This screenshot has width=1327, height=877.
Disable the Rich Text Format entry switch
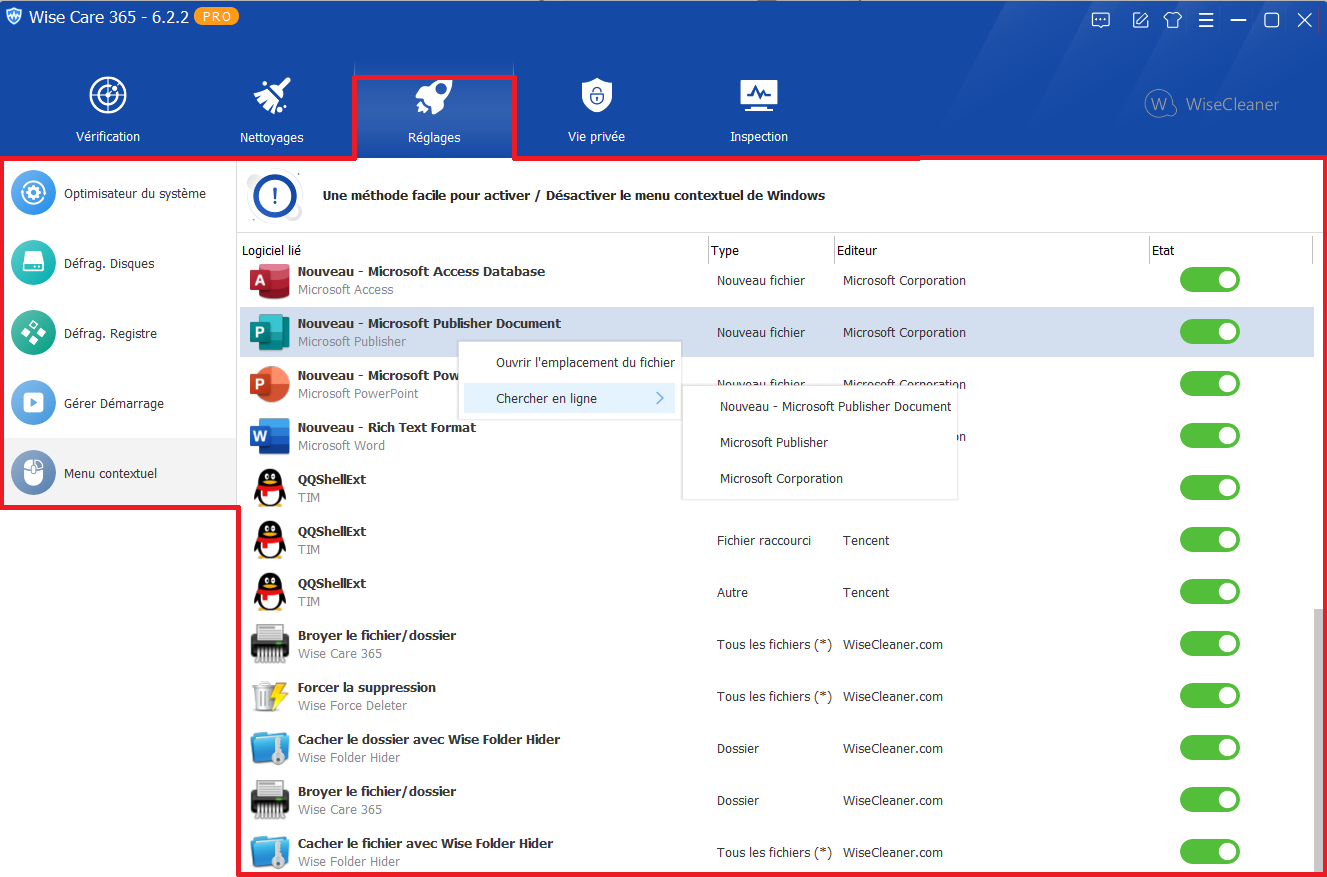point(1210,436)
